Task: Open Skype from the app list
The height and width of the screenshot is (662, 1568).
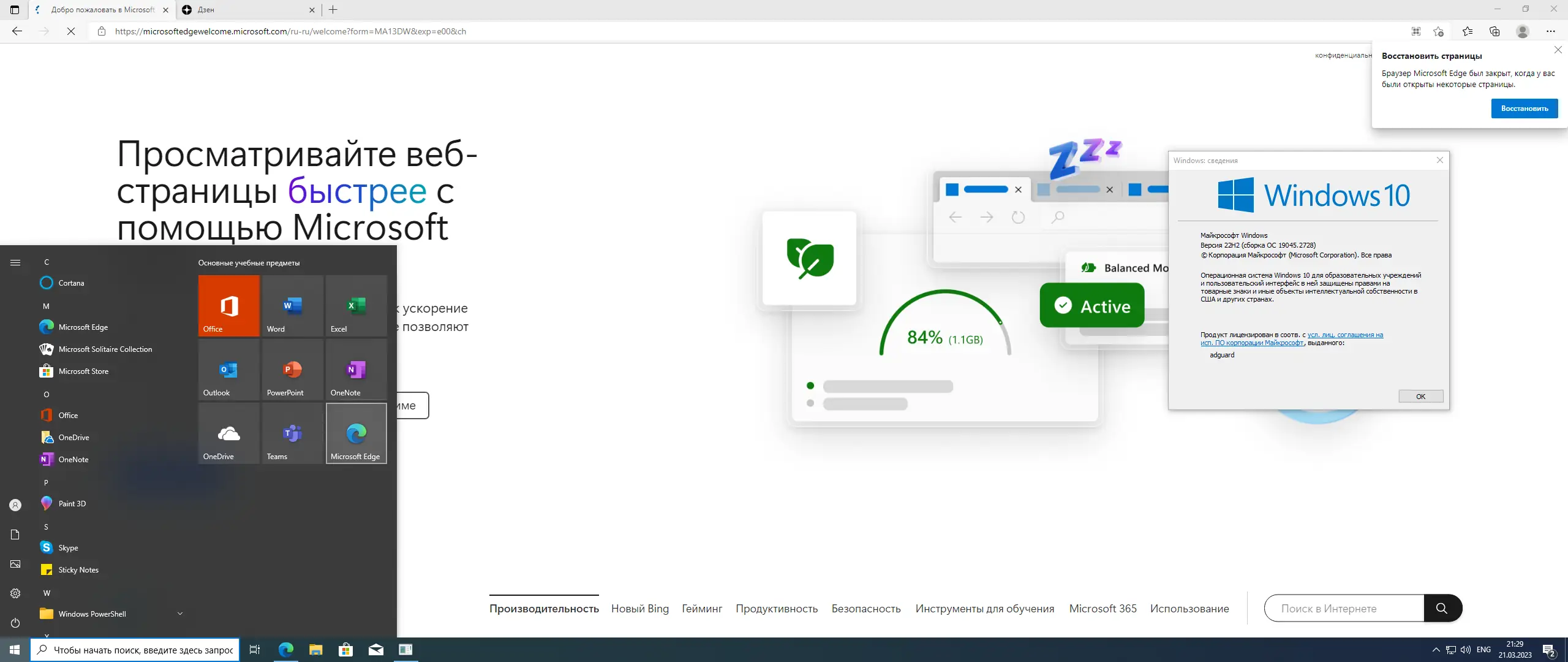Action: click(x=68, y=547)
